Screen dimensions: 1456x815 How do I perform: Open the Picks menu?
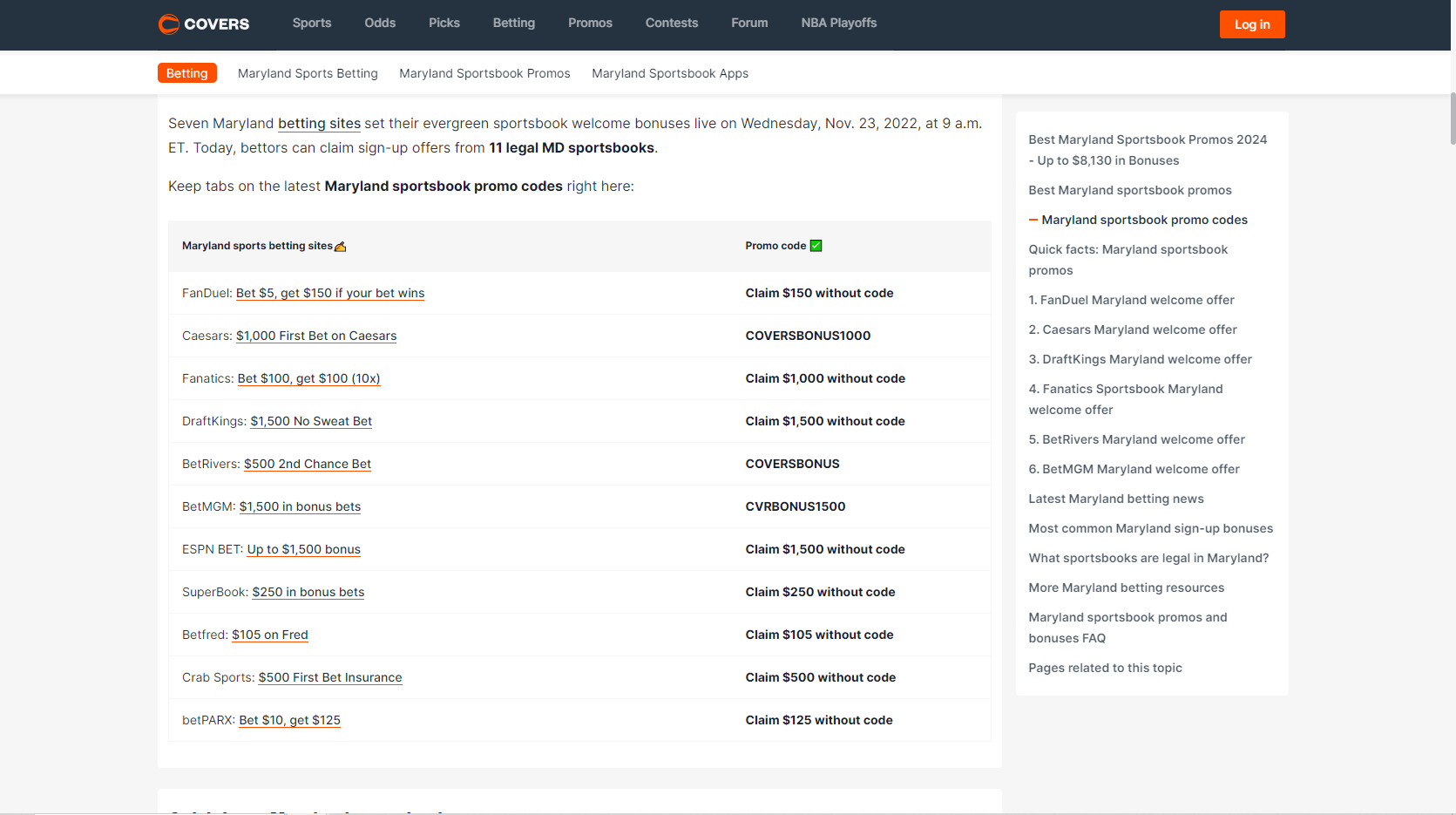pos(444,23)
